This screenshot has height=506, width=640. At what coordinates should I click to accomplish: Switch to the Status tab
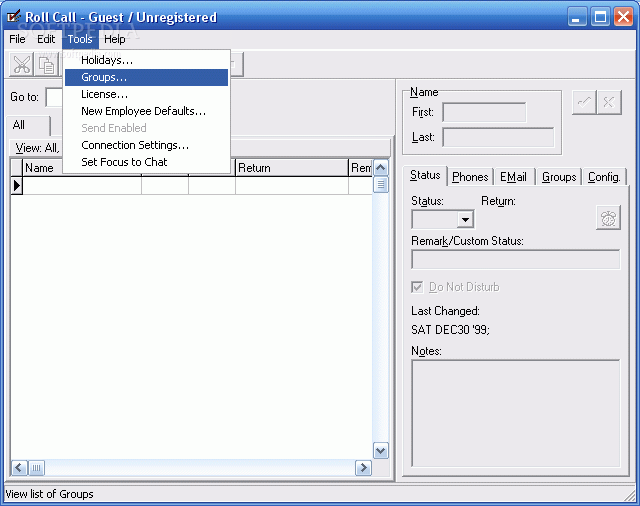pyautogui.click(x=425, y=175)
